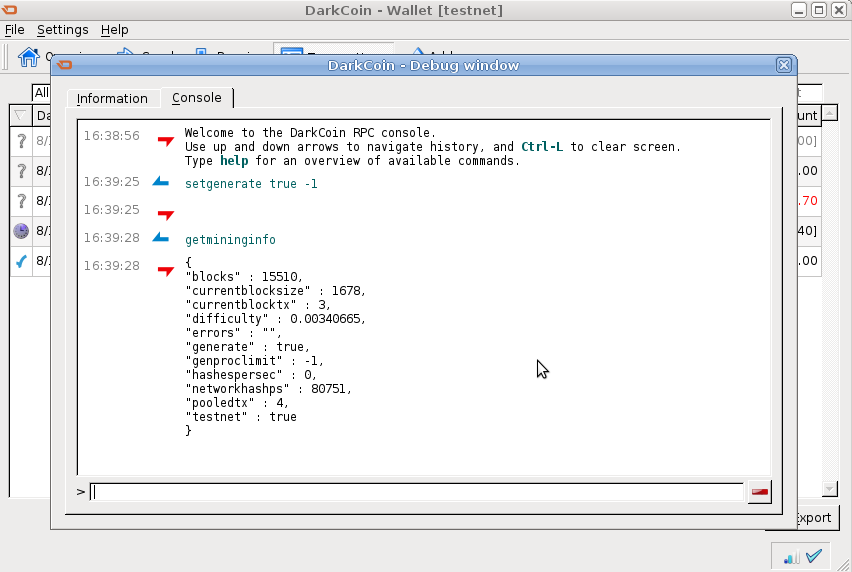Viewport: 852px width, 572px height.
Task: Open the Settings menu
Action: coord(62,30)
